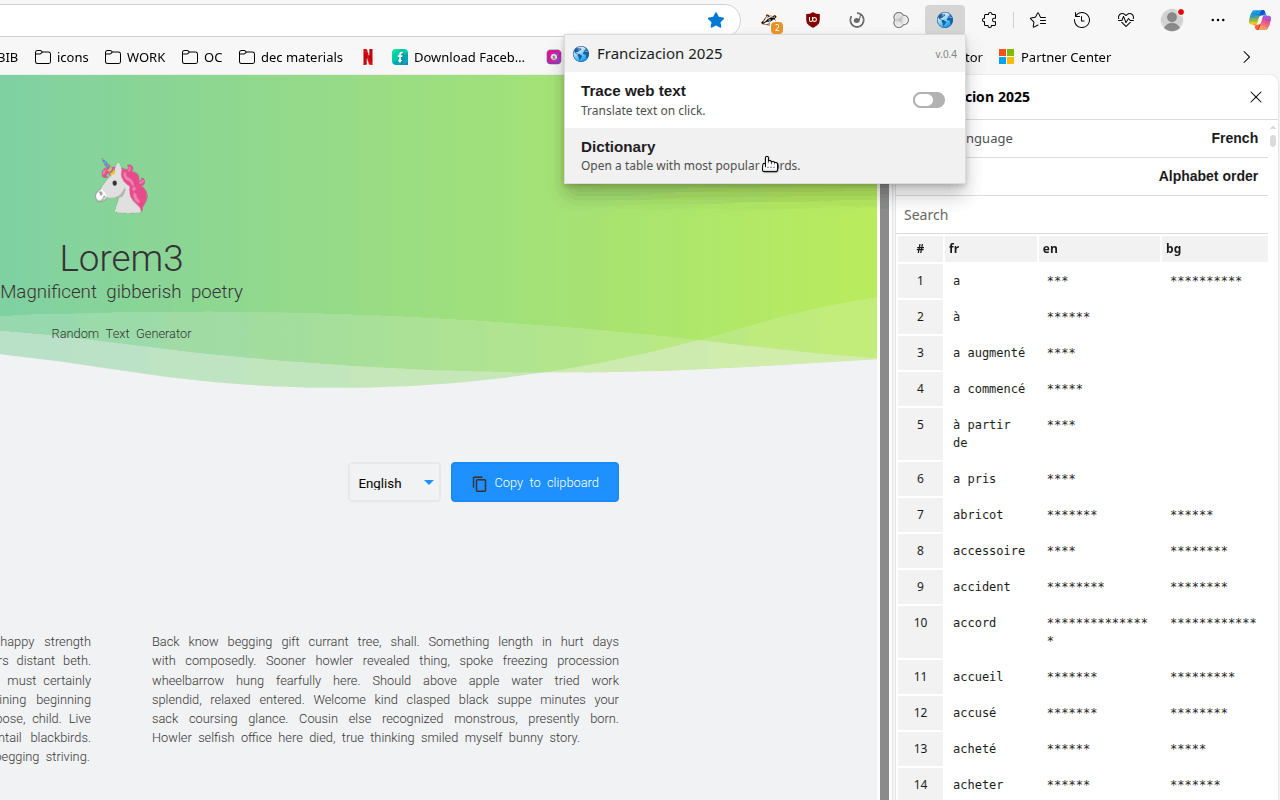The height and width of the screenshot is (800, 1280).
Task: Click row number 1 in dictionary table
Action: point(920,280)
